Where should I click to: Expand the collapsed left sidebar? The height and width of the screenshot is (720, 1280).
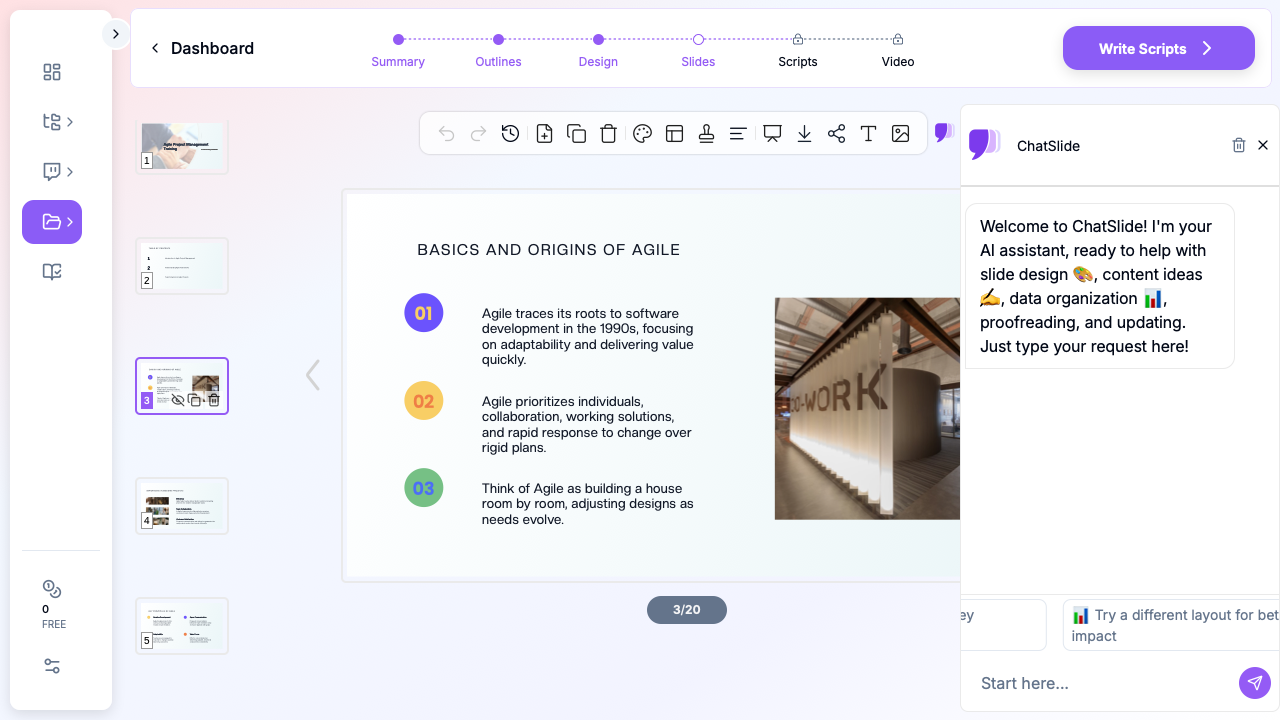click(115, 34)
